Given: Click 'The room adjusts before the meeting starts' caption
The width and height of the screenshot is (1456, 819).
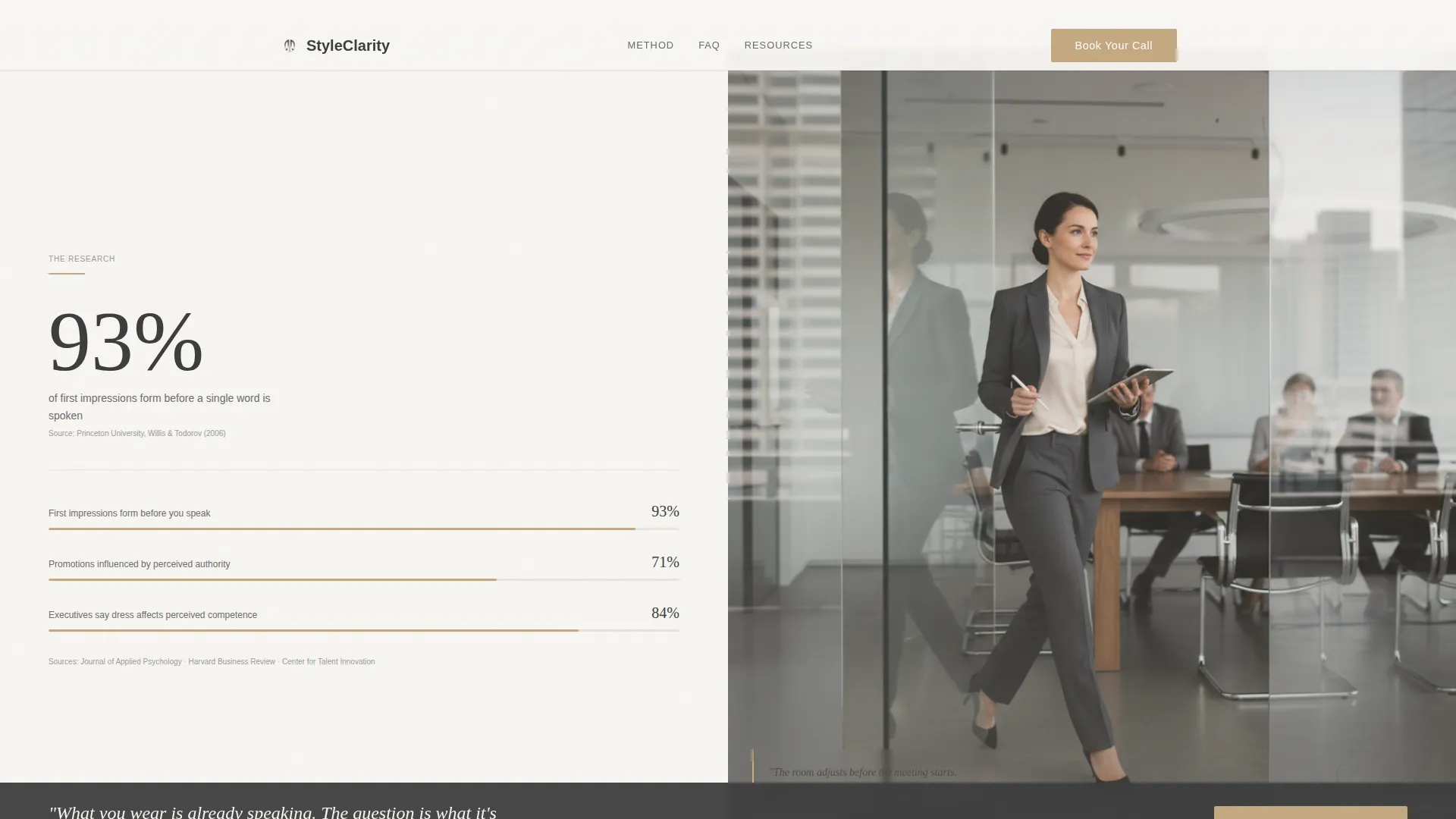Looking at the screenshot, I should [863, 772].
